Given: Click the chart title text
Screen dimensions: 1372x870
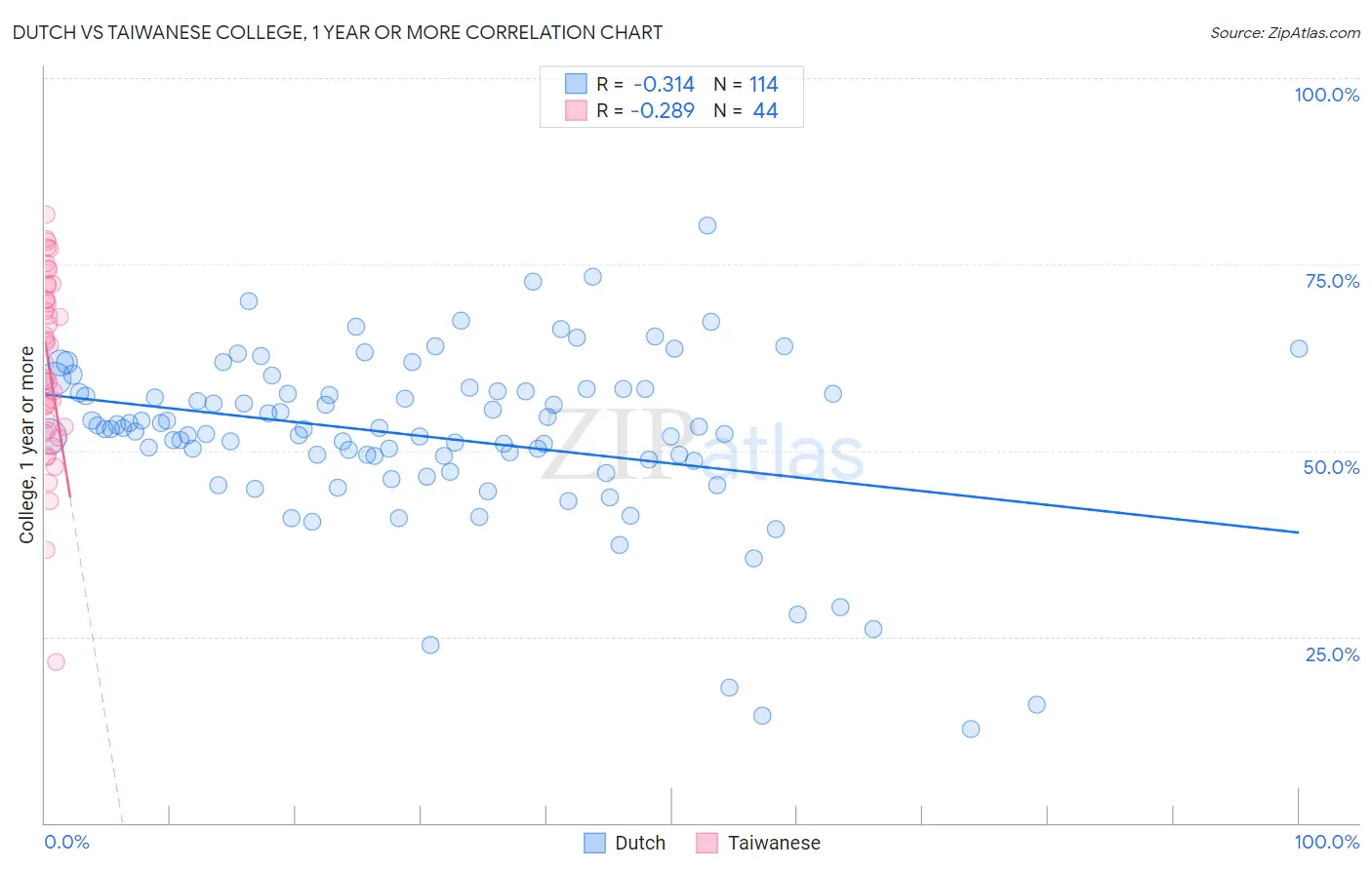Looking at the screenshot, I should pos(338,32).
